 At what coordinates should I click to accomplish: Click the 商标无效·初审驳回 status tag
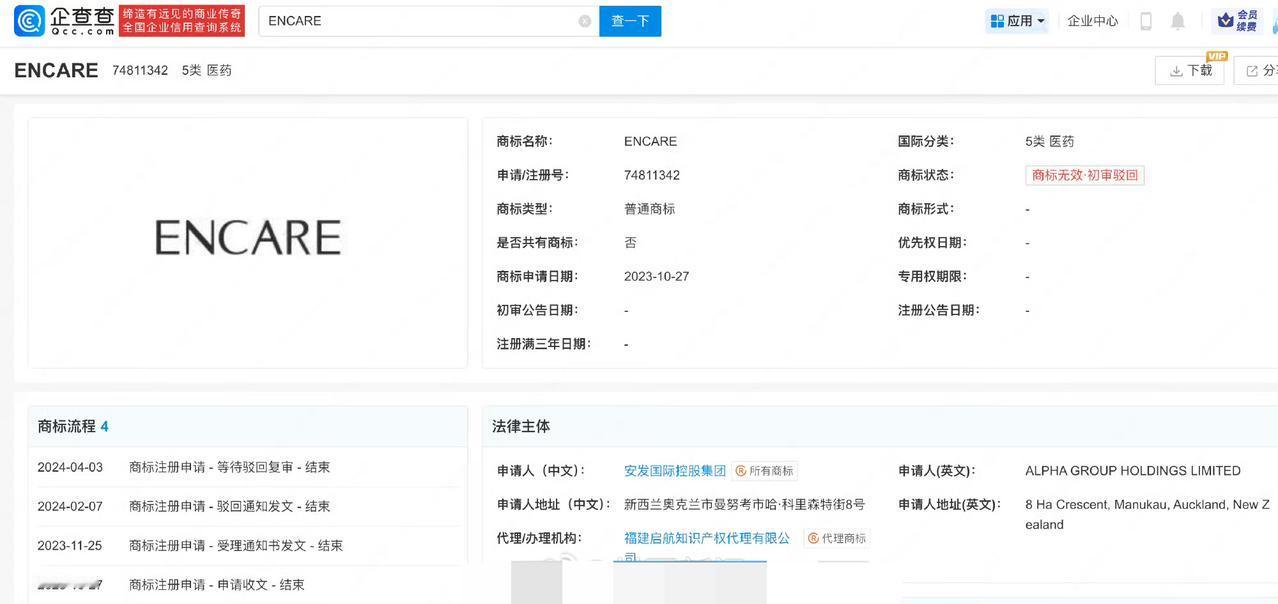pos(1085,175)
